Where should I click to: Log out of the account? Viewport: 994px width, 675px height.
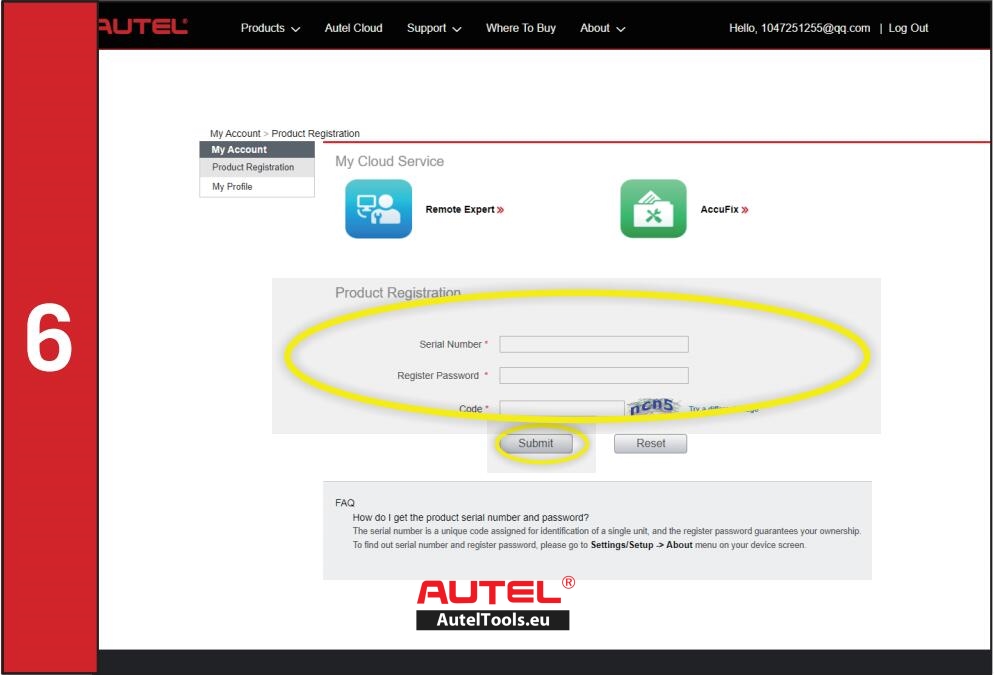point(908,28)
